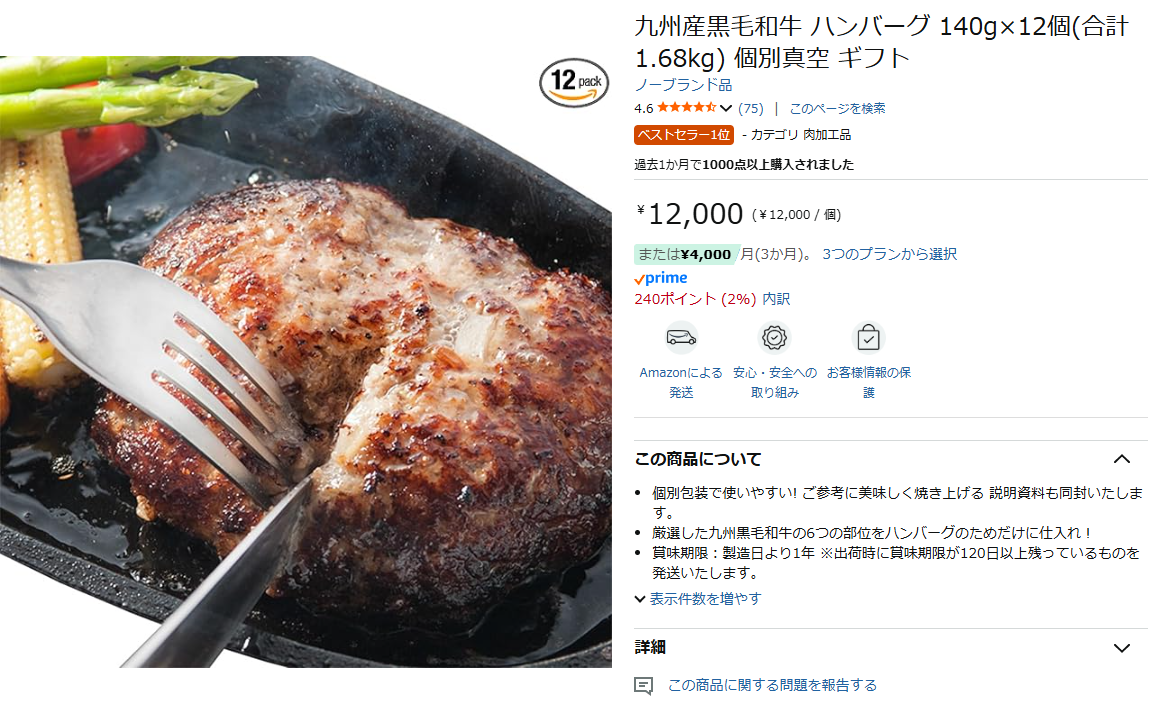This screenshot has height=701, width=1172.
Task: Click この商品に関する問題を報告する link
Action: (x=772, y=685)
